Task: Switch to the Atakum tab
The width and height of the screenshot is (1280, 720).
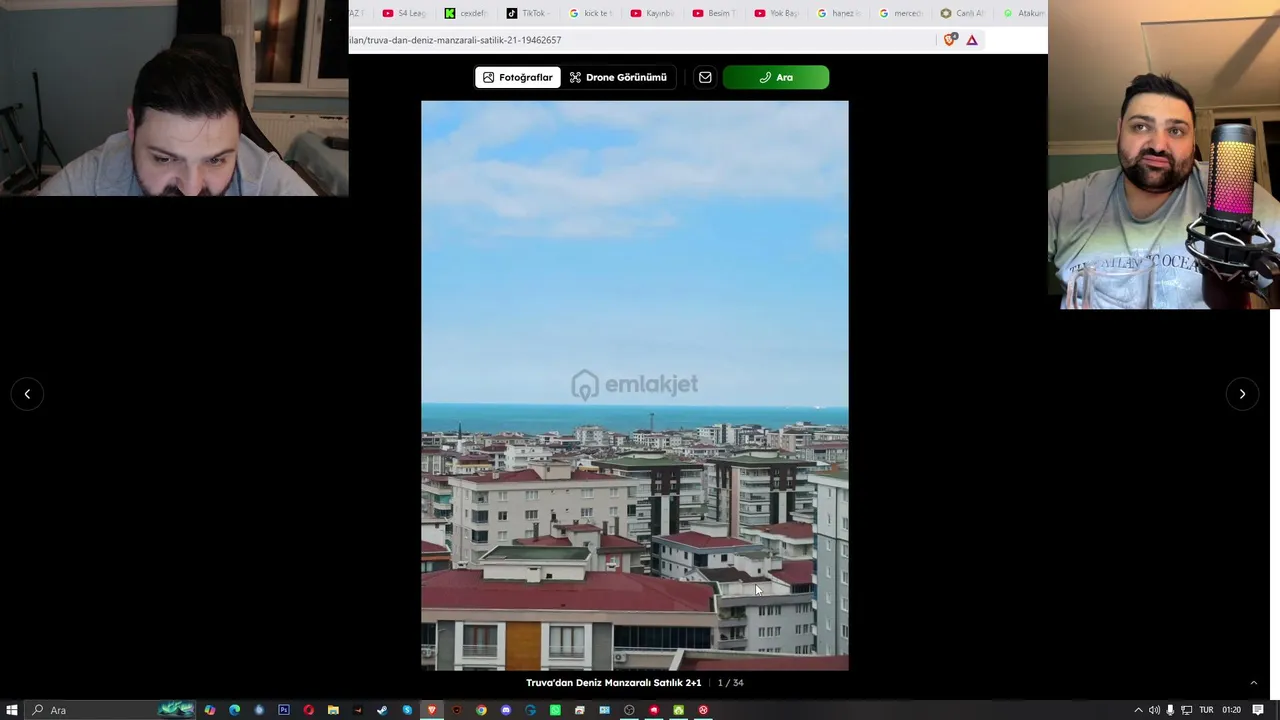Action: pos(1023,13)
